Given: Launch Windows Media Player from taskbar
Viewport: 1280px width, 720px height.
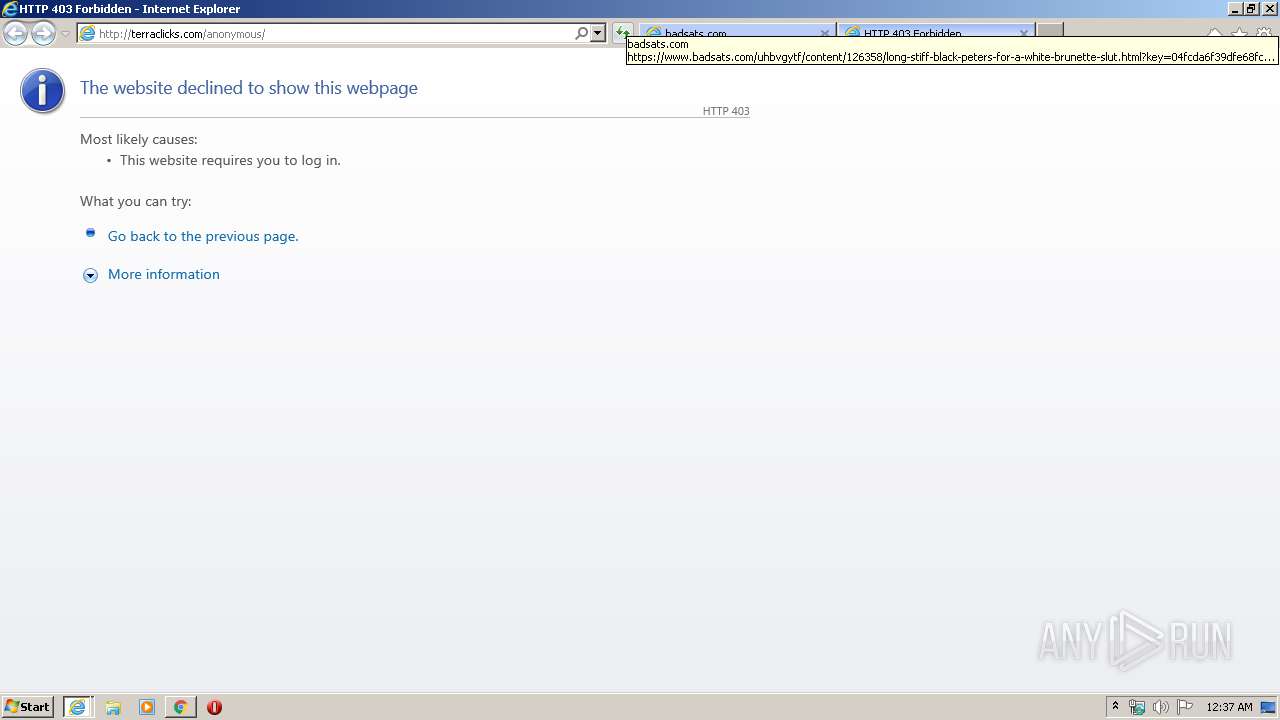Looking at the screenshot, I should (x=147, y=707).
